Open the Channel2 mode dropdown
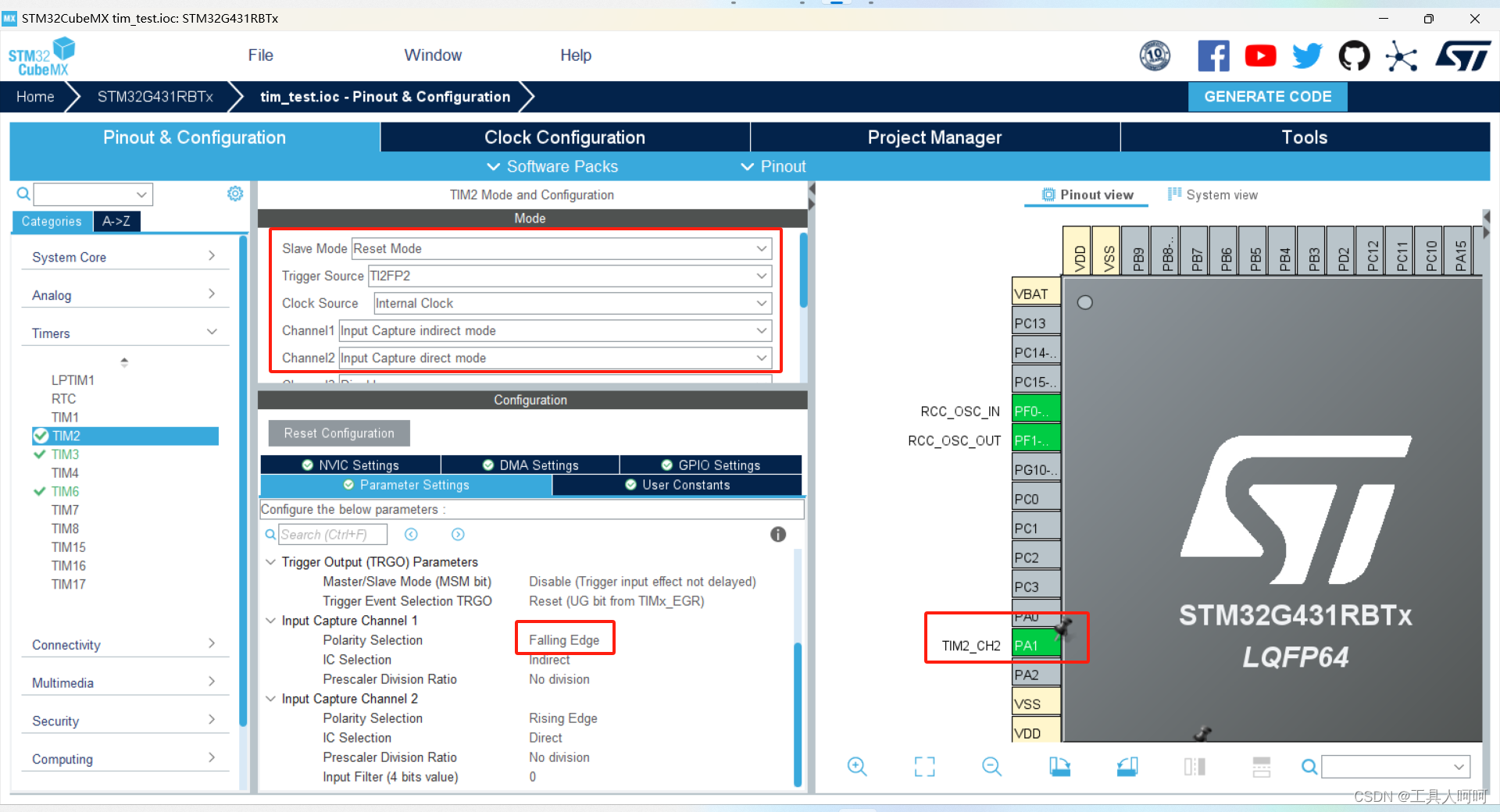1500x812 pixels. pos(555,358)
